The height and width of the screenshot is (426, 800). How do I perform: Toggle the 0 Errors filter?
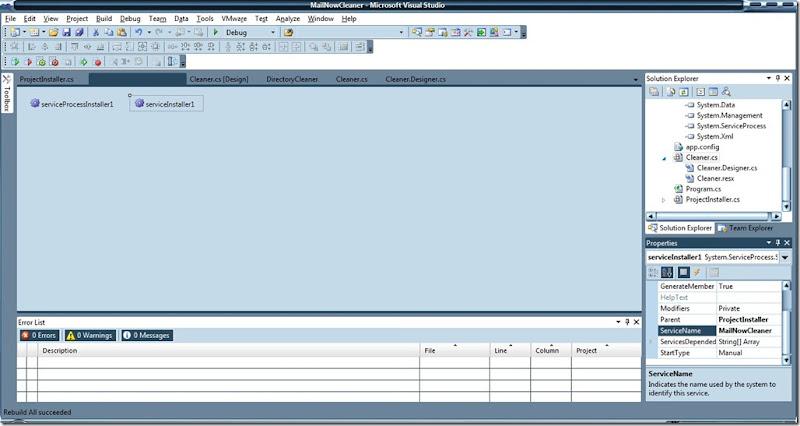click(x=41, y=336)
